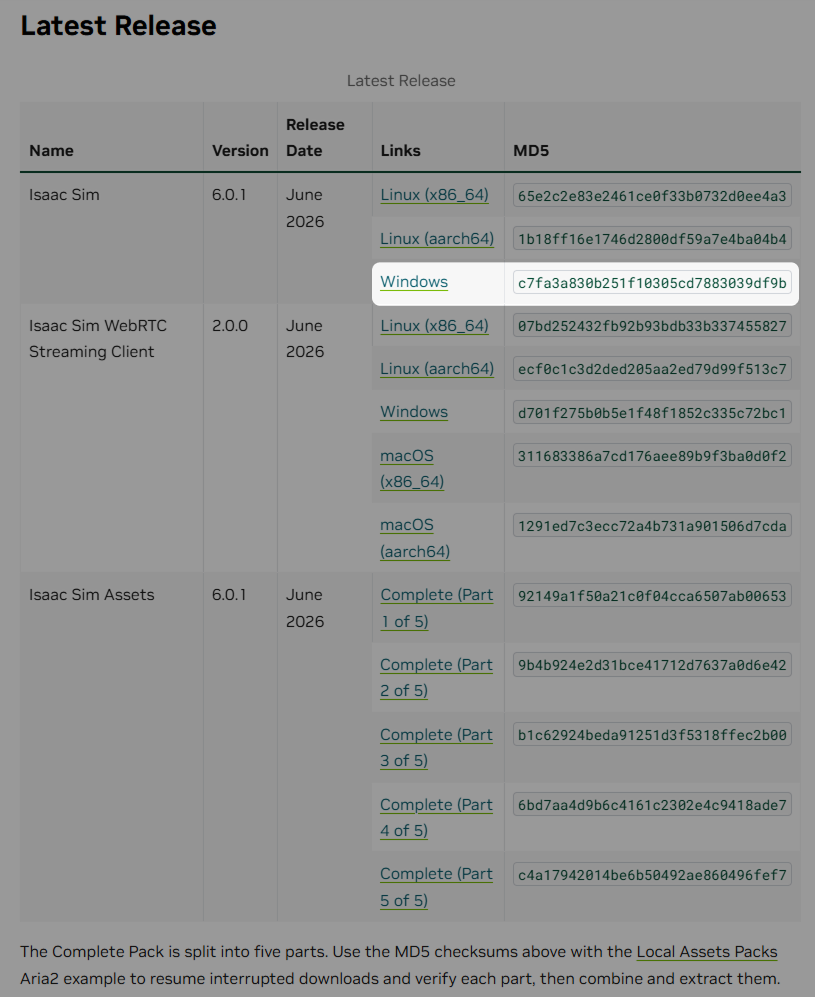Select MD5 hash 1291ed7c3ecc72a4b731a901506d7cda

(652, 526)
